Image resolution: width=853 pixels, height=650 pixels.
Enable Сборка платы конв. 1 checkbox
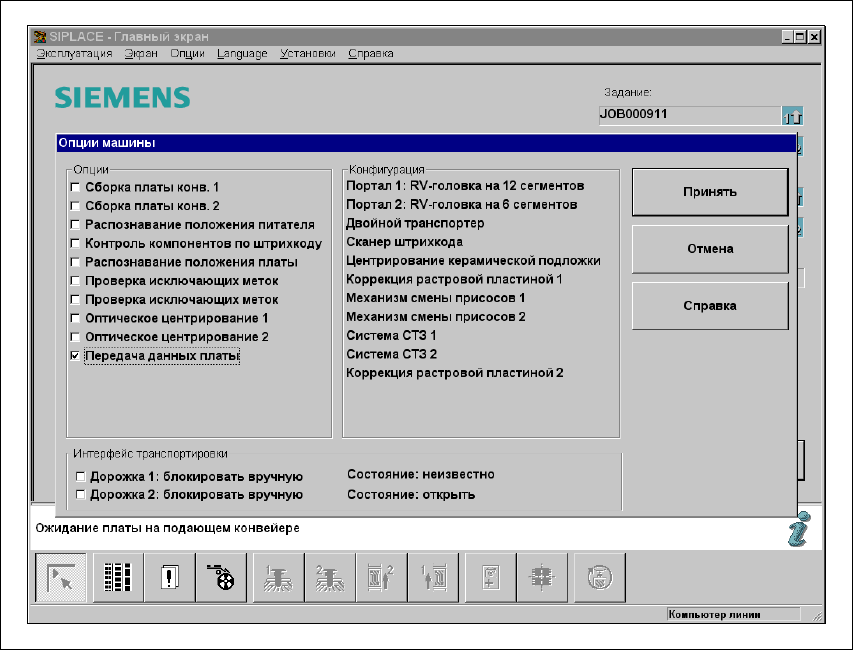[75, 187]
